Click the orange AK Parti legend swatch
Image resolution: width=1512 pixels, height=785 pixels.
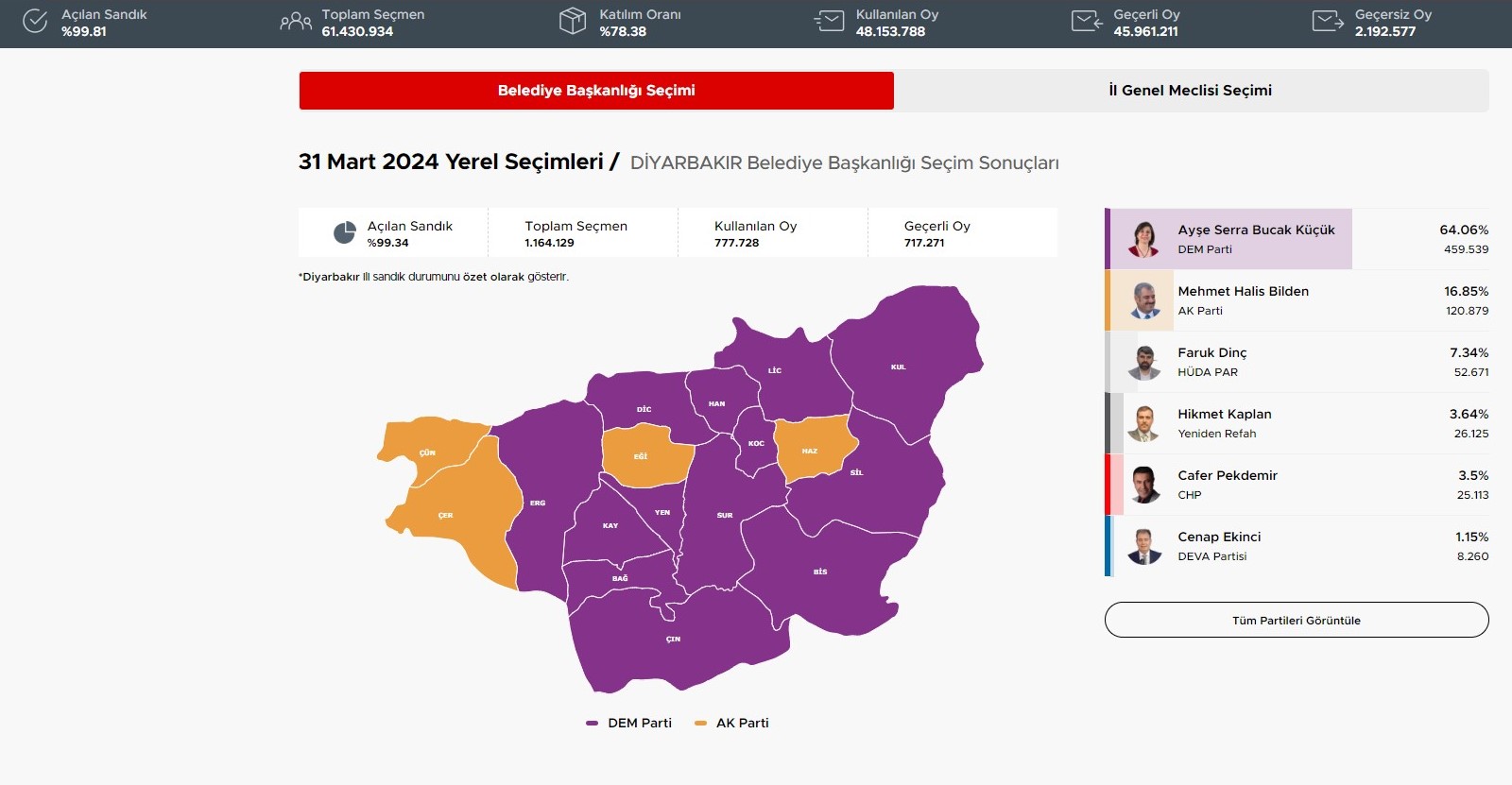pos(700,724)
